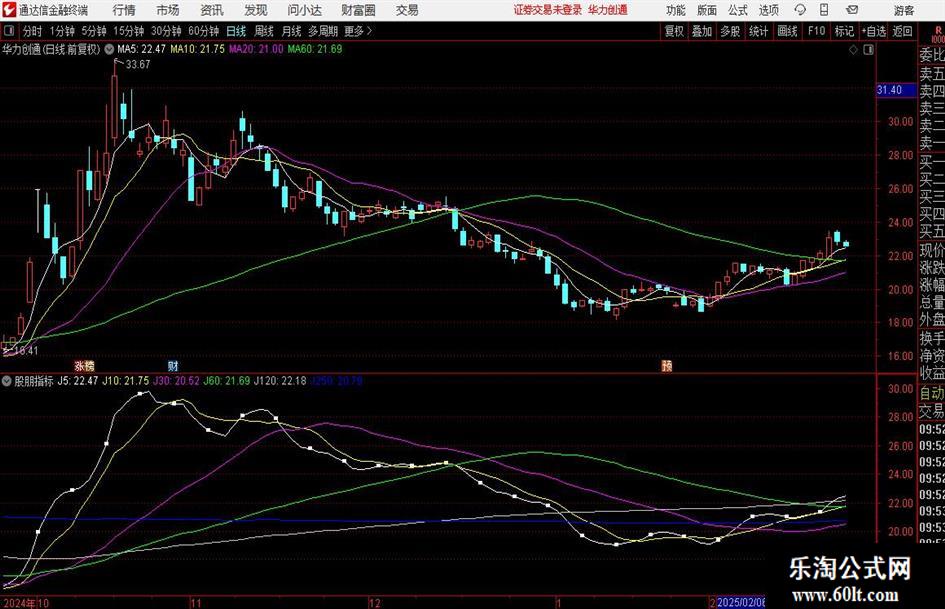
Task: Open the 交易 menu
Action: click(407, 10)
